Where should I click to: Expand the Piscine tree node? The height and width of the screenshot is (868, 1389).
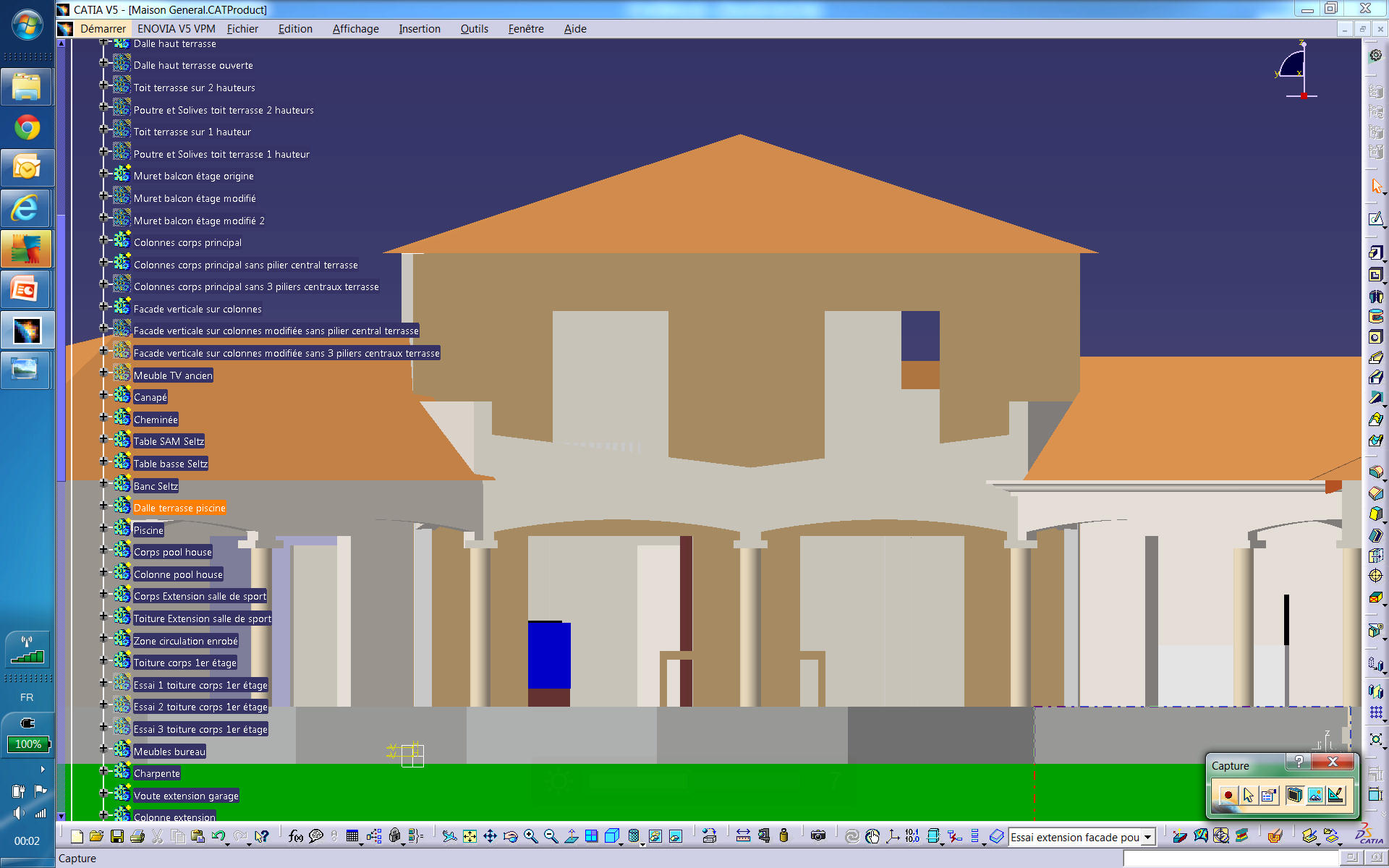pos(103,528)
